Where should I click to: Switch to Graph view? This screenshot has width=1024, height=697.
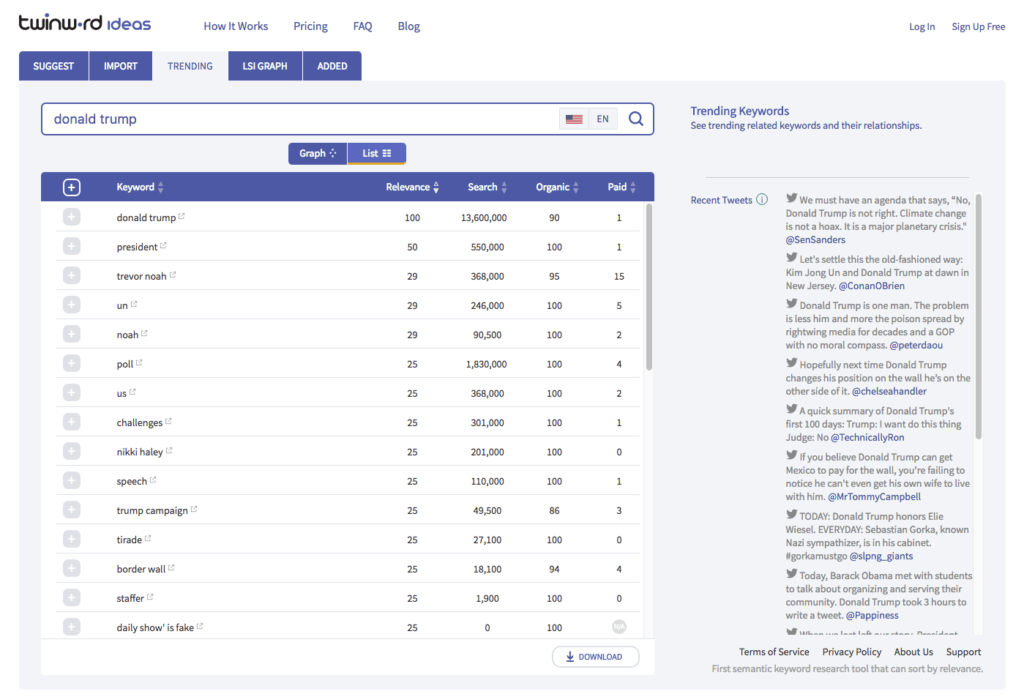click(x=317, y=154)
